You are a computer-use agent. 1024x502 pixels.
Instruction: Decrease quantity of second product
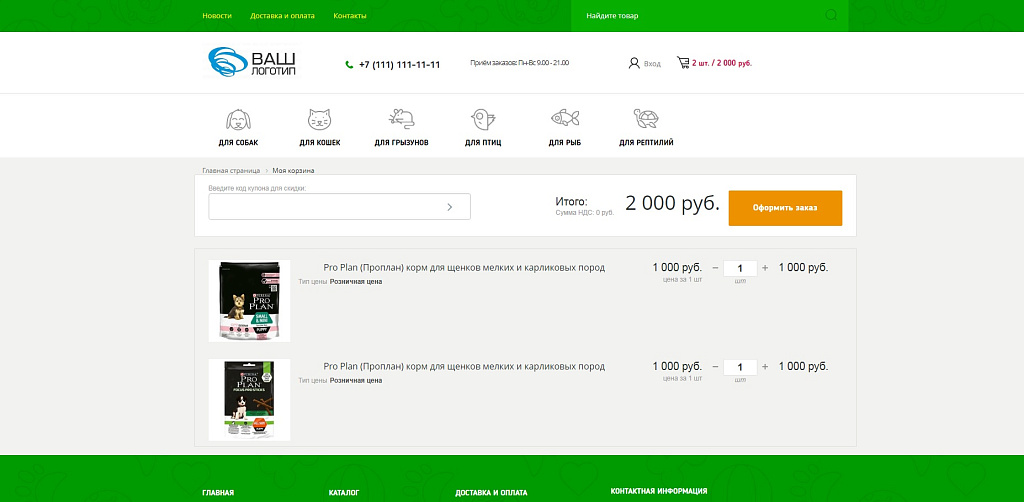click(715, 367)
